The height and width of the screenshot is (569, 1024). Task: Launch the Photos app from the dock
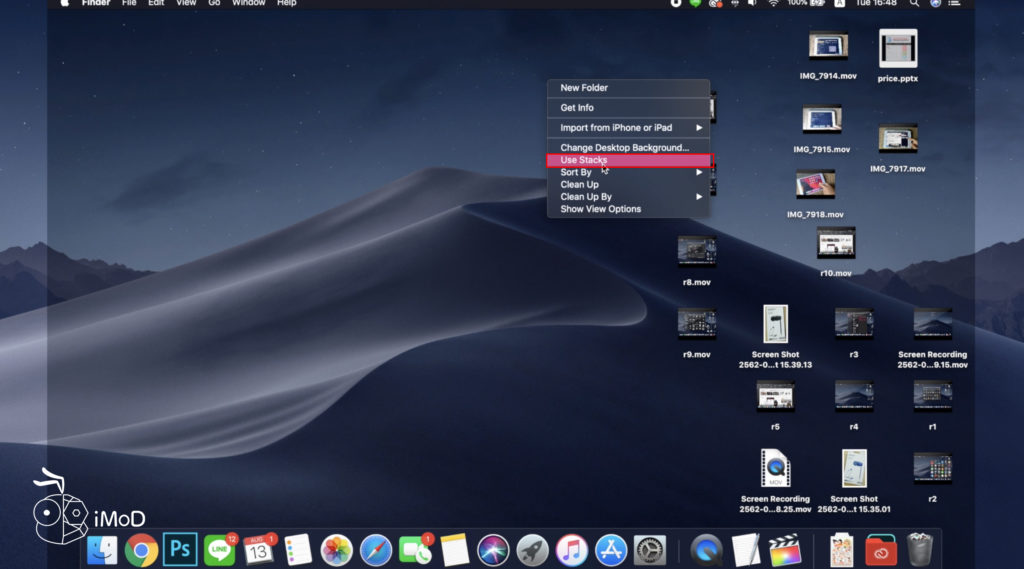336,551
